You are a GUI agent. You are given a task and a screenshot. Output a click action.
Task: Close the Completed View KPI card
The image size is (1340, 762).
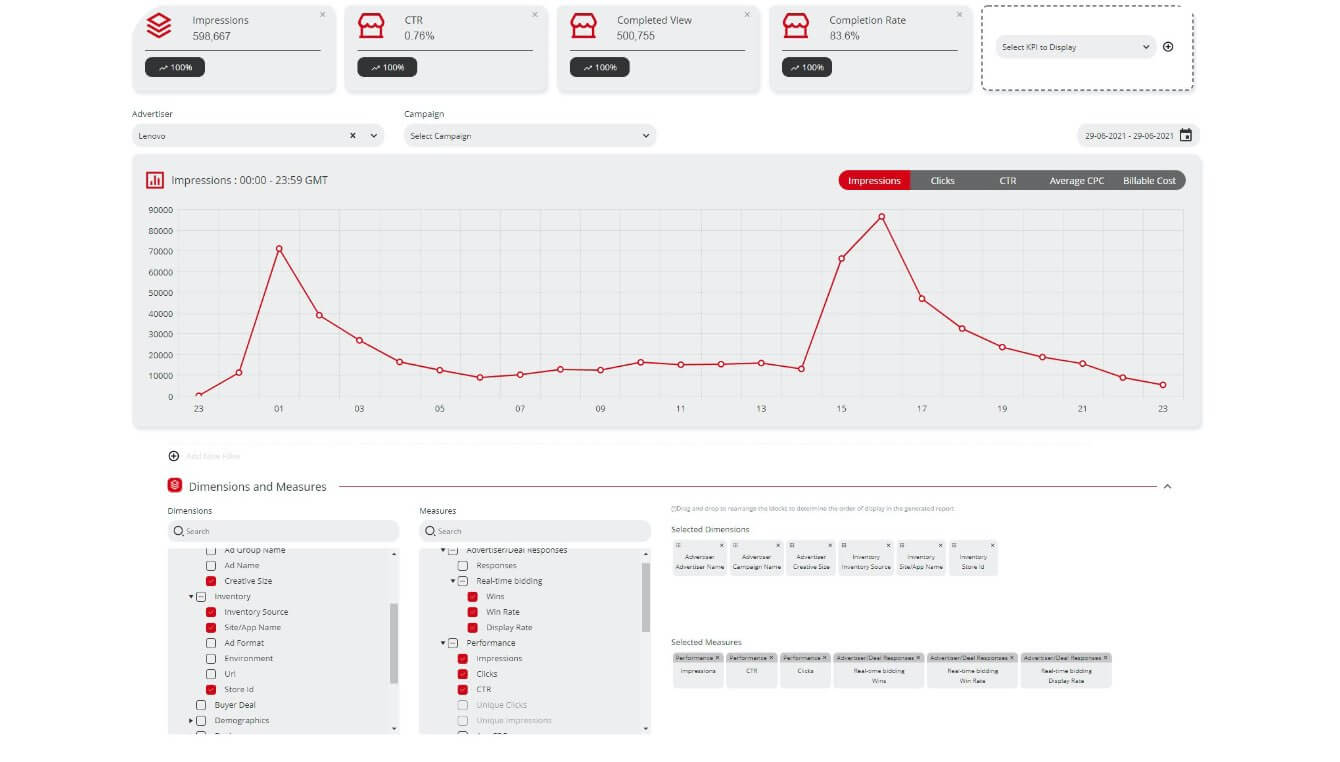pyautogui.click(x=747, y=15)
